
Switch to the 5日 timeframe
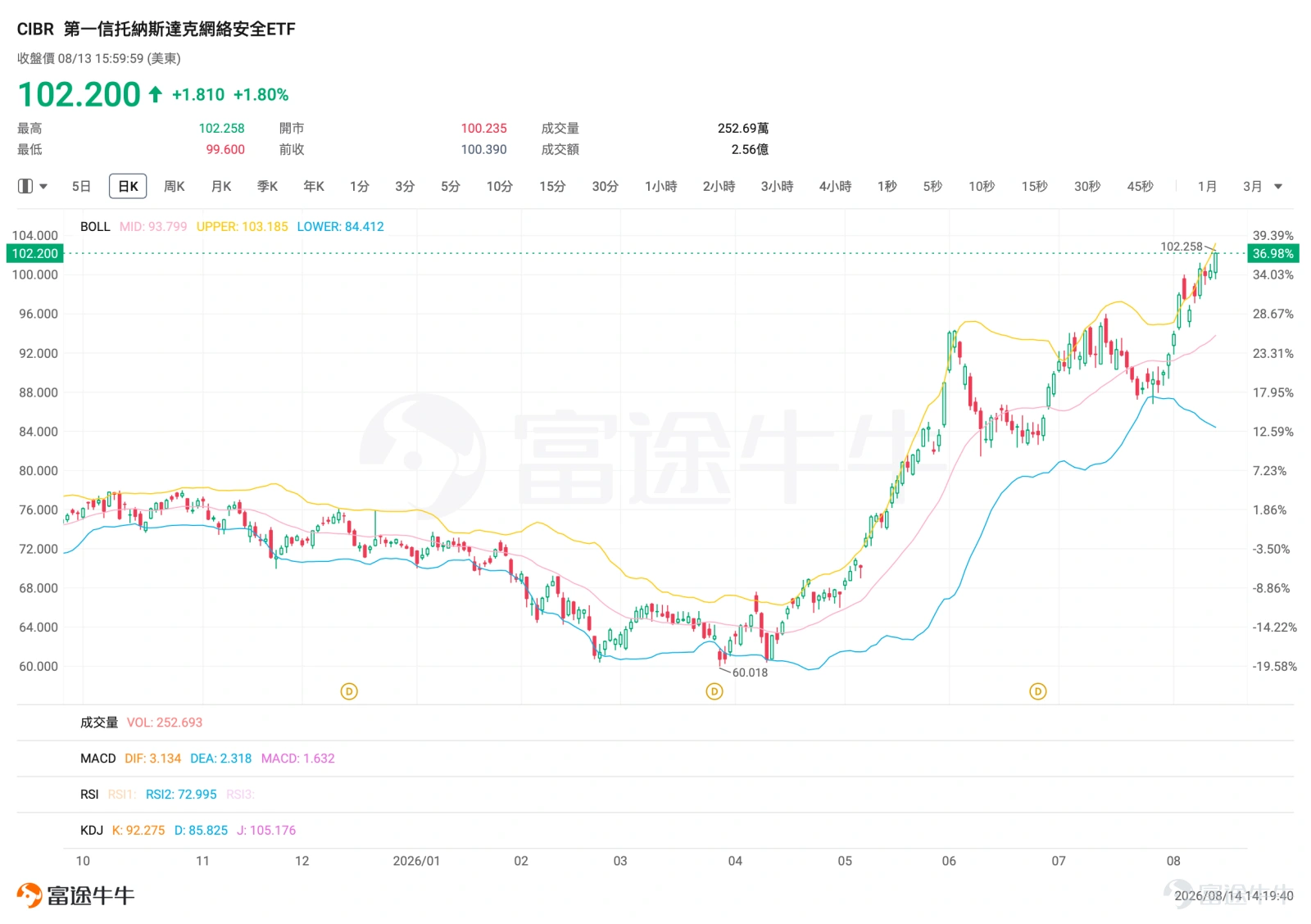(x=81, y=187)
